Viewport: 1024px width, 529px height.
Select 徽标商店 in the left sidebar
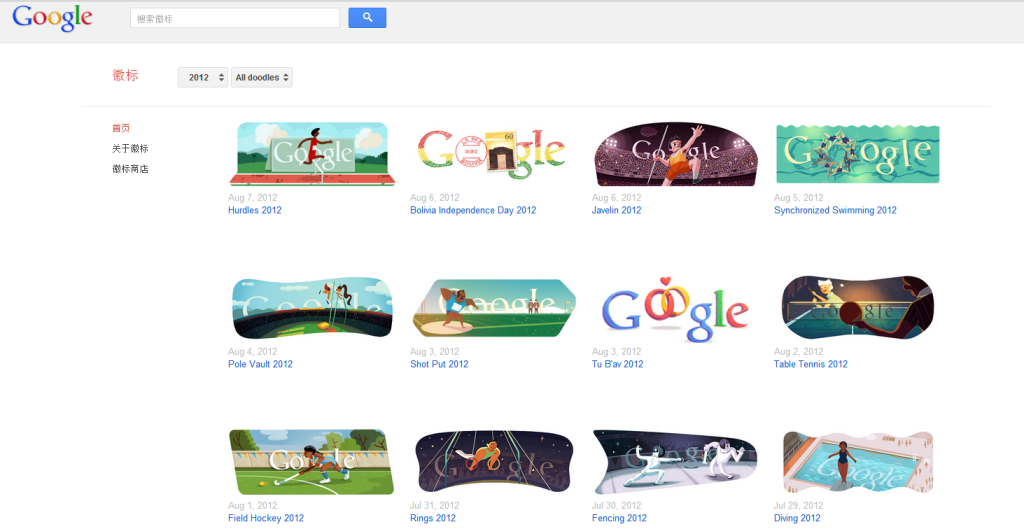[x=130, y=168]
